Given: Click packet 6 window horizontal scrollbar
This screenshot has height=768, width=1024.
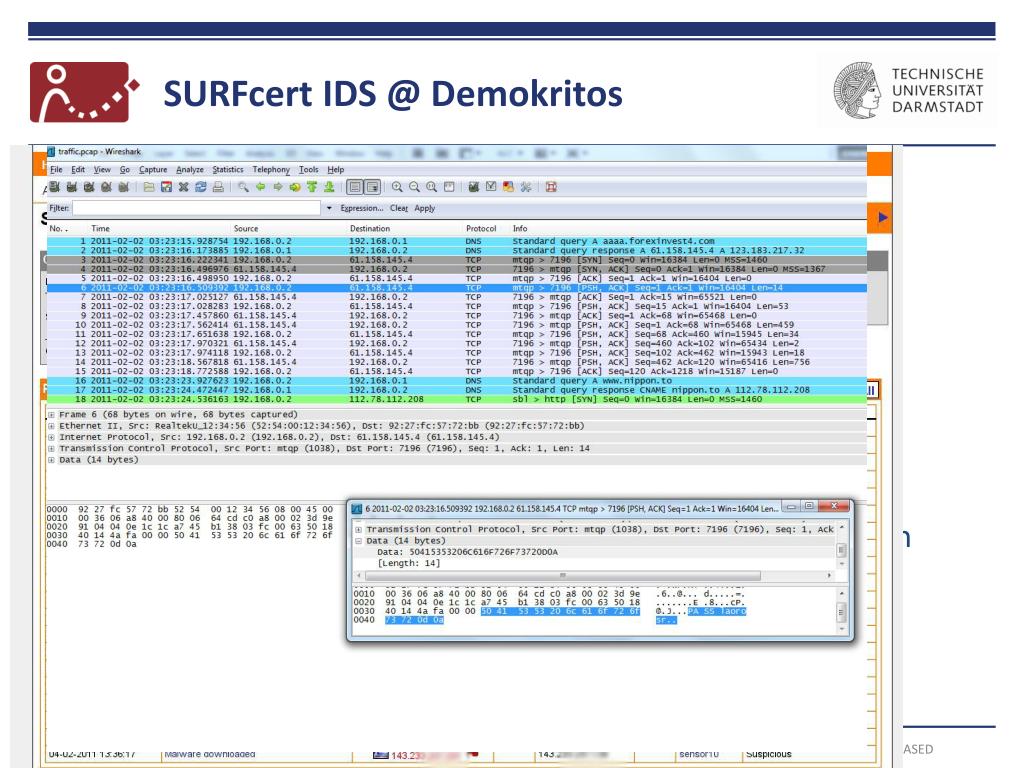Looking at the screenshot, I should [x=562, y=575].
